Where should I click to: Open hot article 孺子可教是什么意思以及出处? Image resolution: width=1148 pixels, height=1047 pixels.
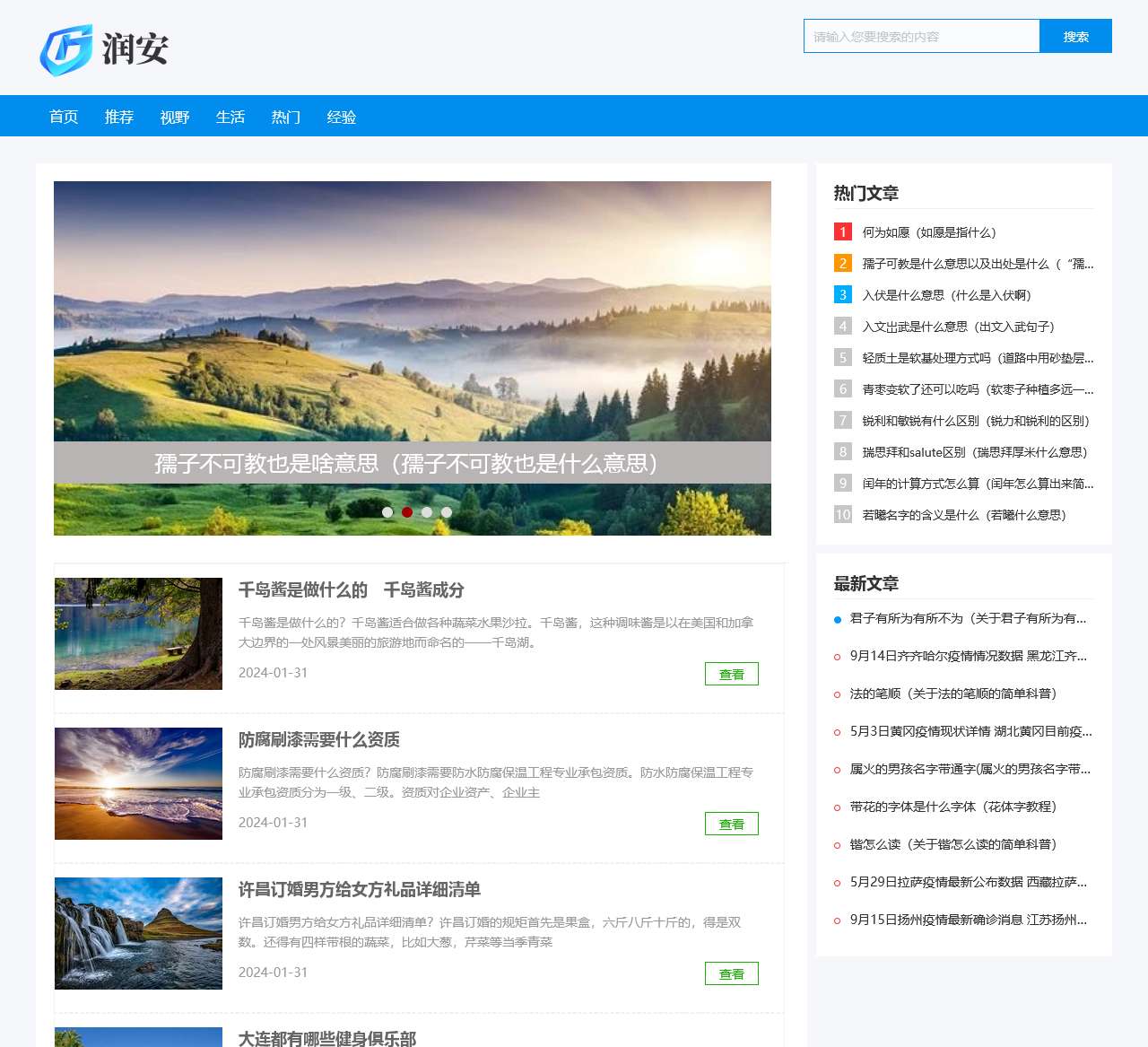pos(978,264)
